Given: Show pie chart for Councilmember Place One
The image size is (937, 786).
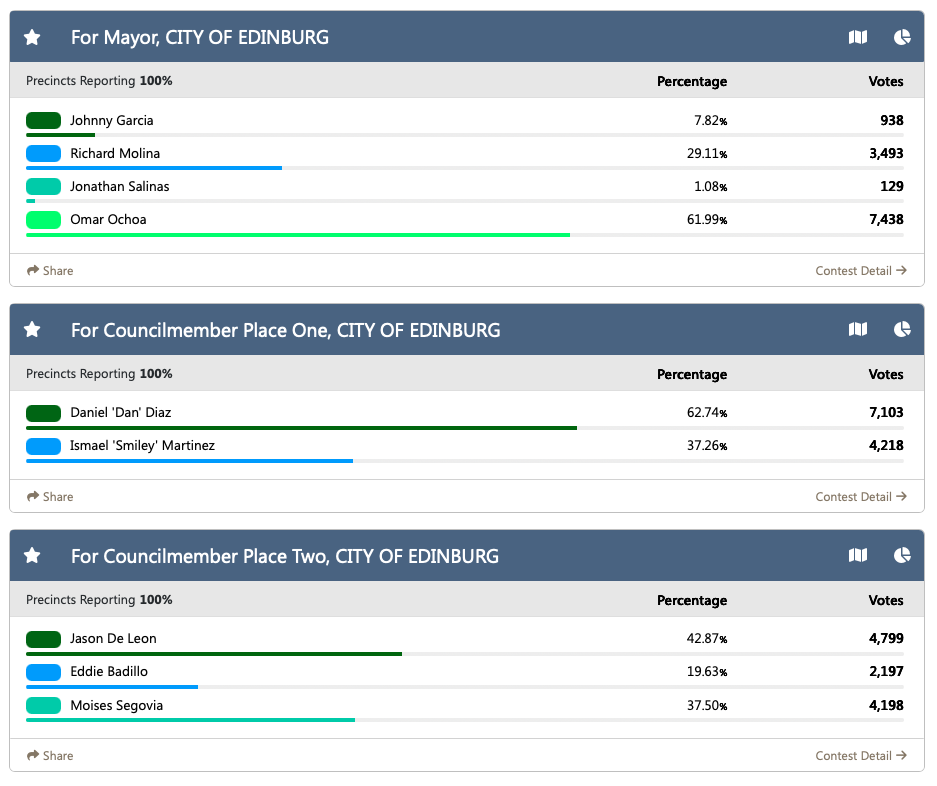Looking at the screenshot, I should point(902,330).
